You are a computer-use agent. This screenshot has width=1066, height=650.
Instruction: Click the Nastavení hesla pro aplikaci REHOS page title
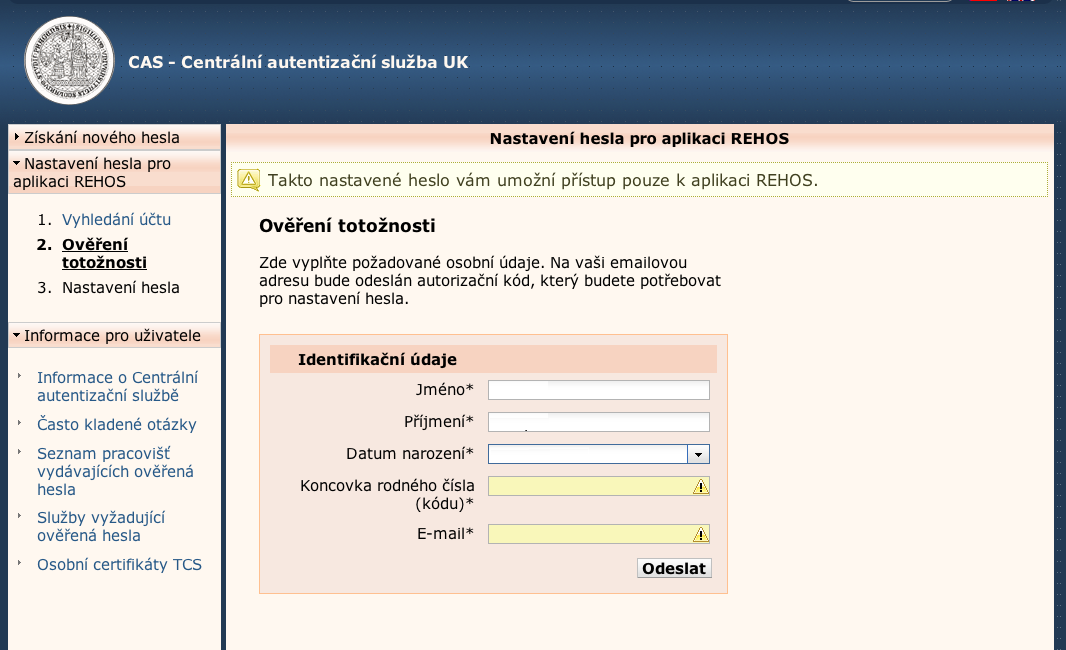(639, 139)
